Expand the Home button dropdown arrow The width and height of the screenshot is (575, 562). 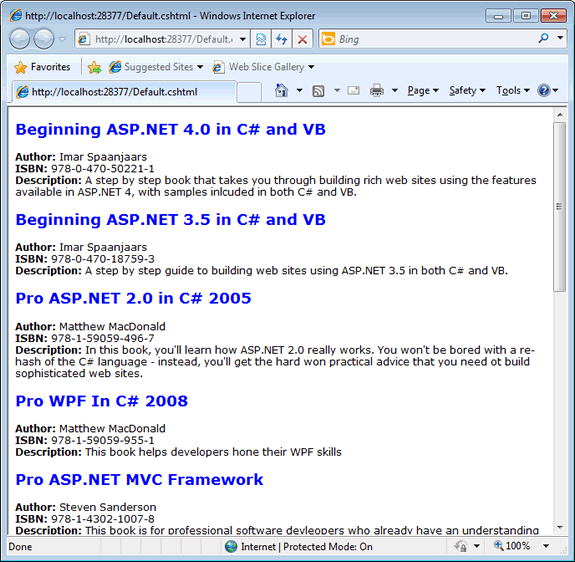[x=299, y=90]
